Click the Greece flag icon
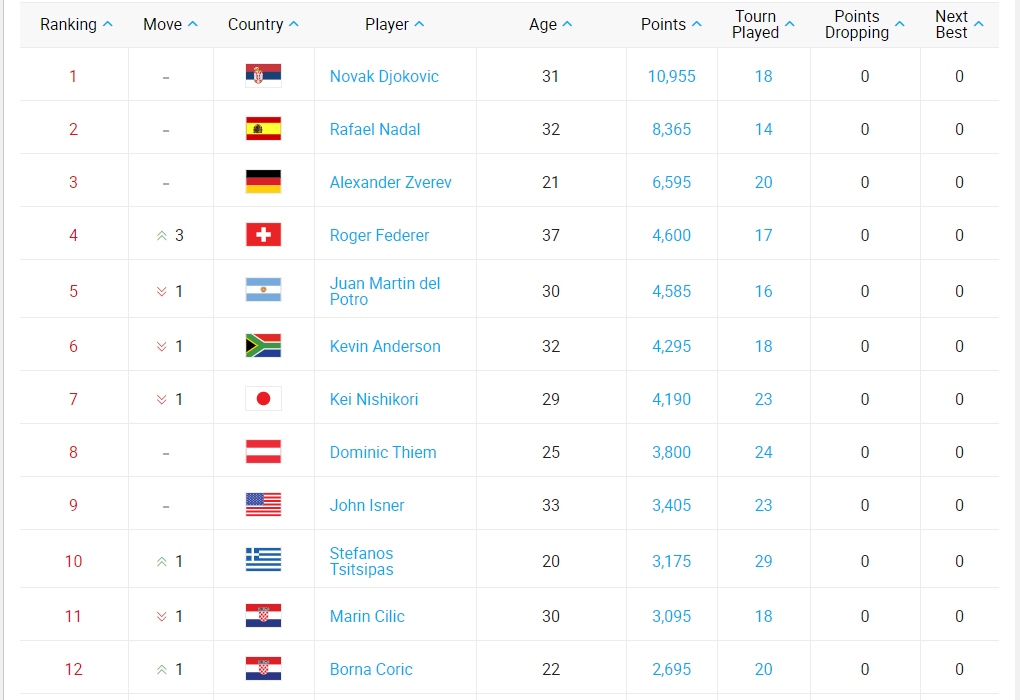The height and width of the screenshot is (700, 1020). pyautogui.click(x=263, y=559)
